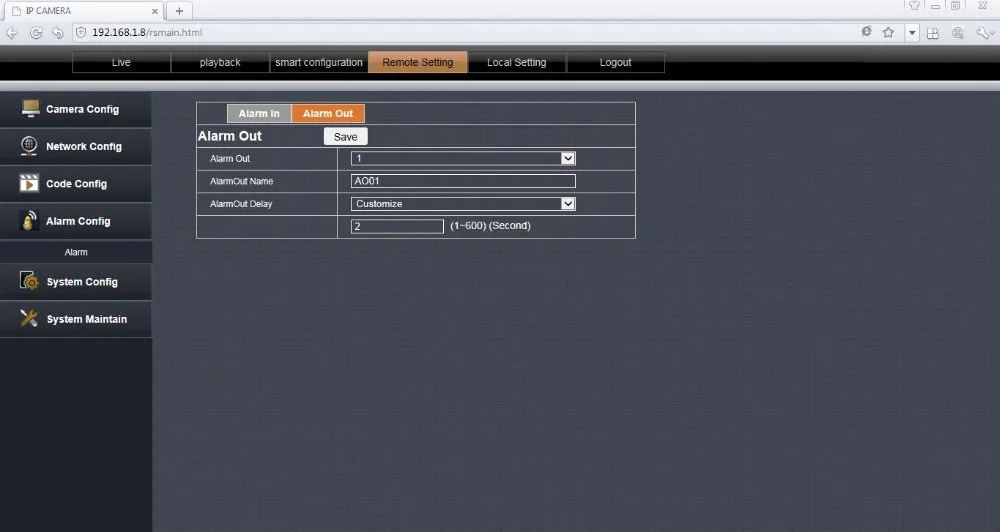1000x532 pixels.
Task: Click the "(1~600) (Second)" hint text
Action: [x=490, y=225]
